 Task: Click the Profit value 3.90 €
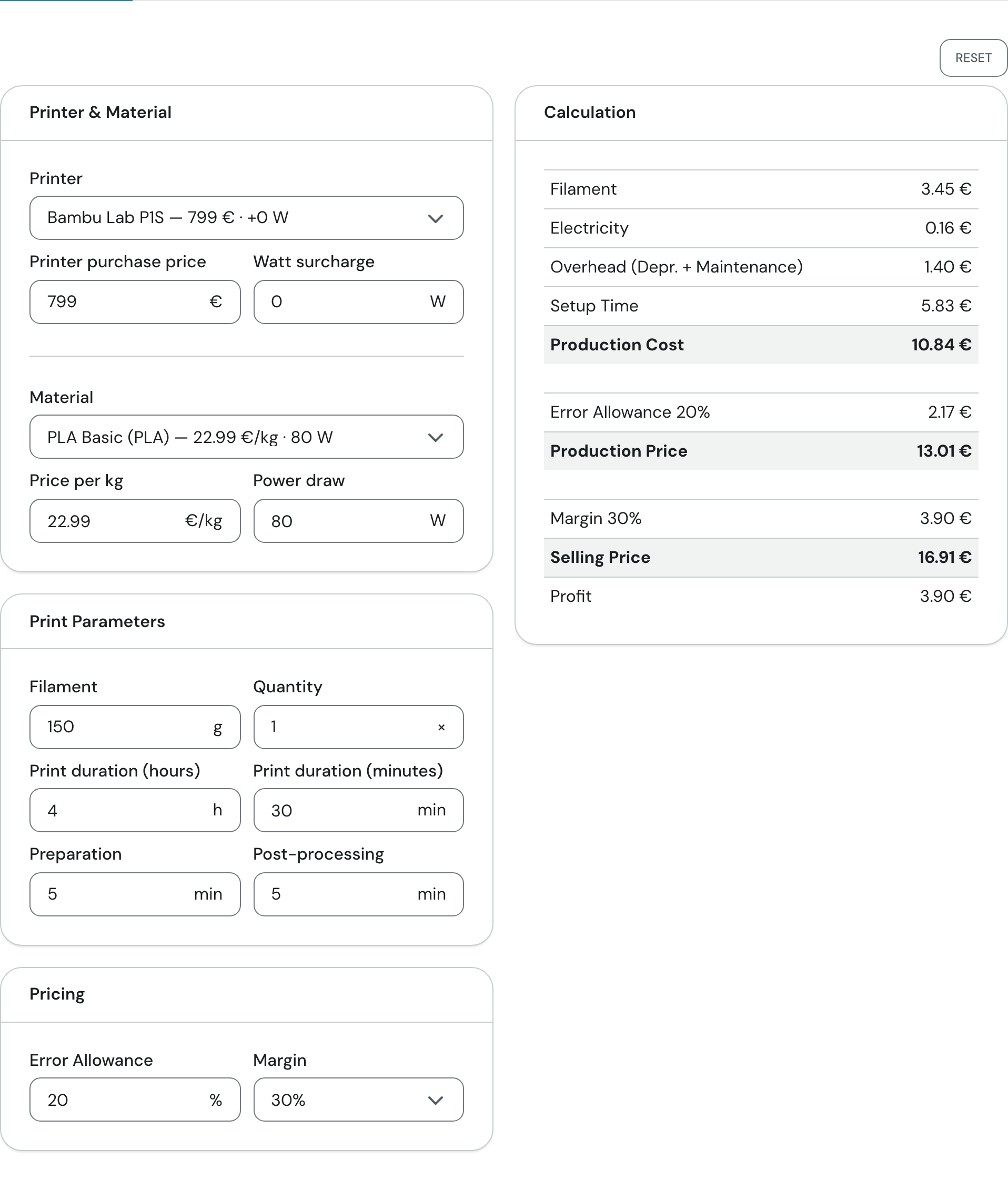(945, 596)
